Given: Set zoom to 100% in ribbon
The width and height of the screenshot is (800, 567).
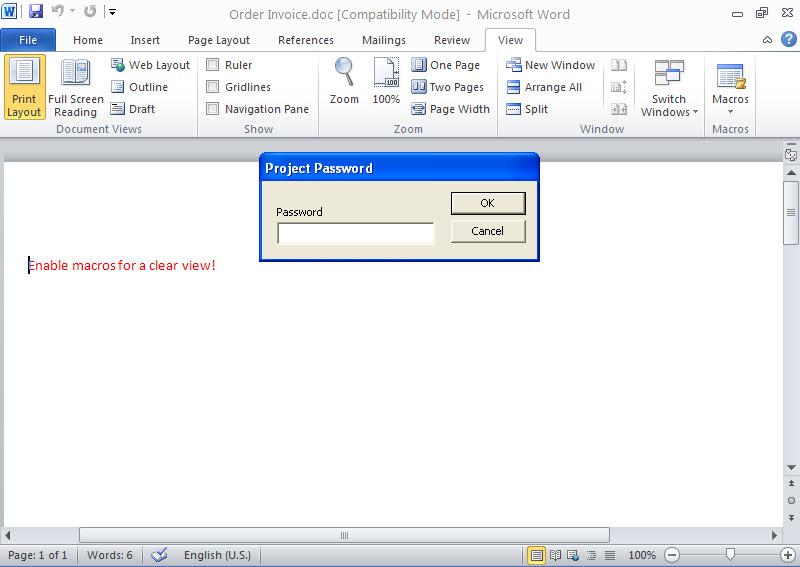Looking at the screenshot, I should point(386,81).
